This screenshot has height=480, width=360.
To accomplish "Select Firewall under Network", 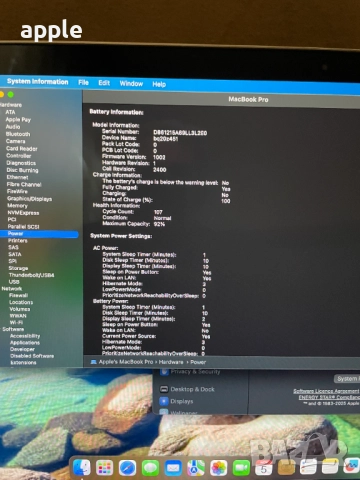I will [18, 295].
